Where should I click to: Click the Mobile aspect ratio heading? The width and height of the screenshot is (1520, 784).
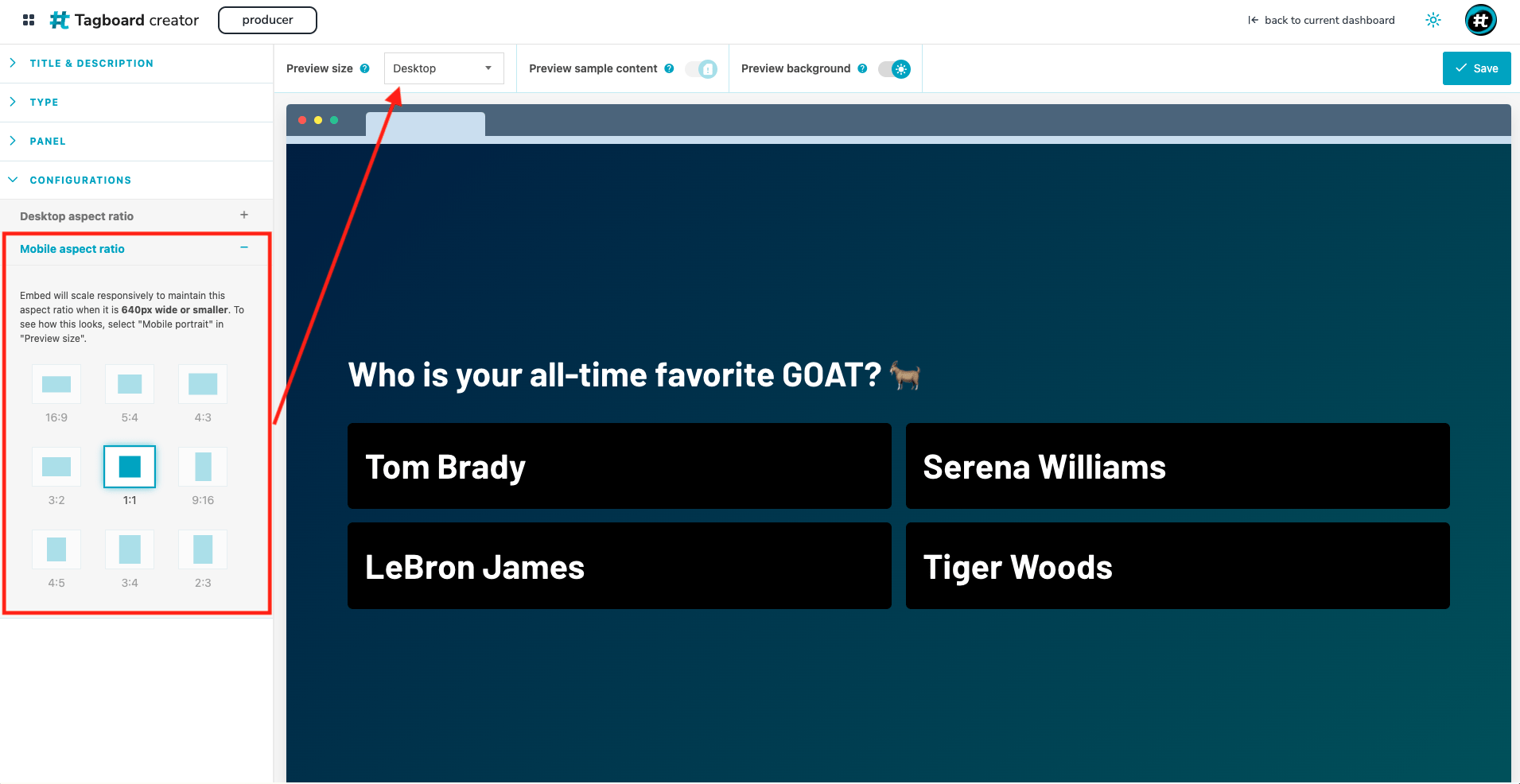(72, 249)
